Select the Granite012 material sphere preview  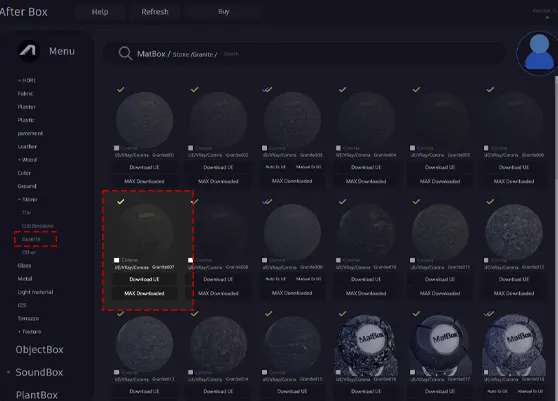(514, 232)
